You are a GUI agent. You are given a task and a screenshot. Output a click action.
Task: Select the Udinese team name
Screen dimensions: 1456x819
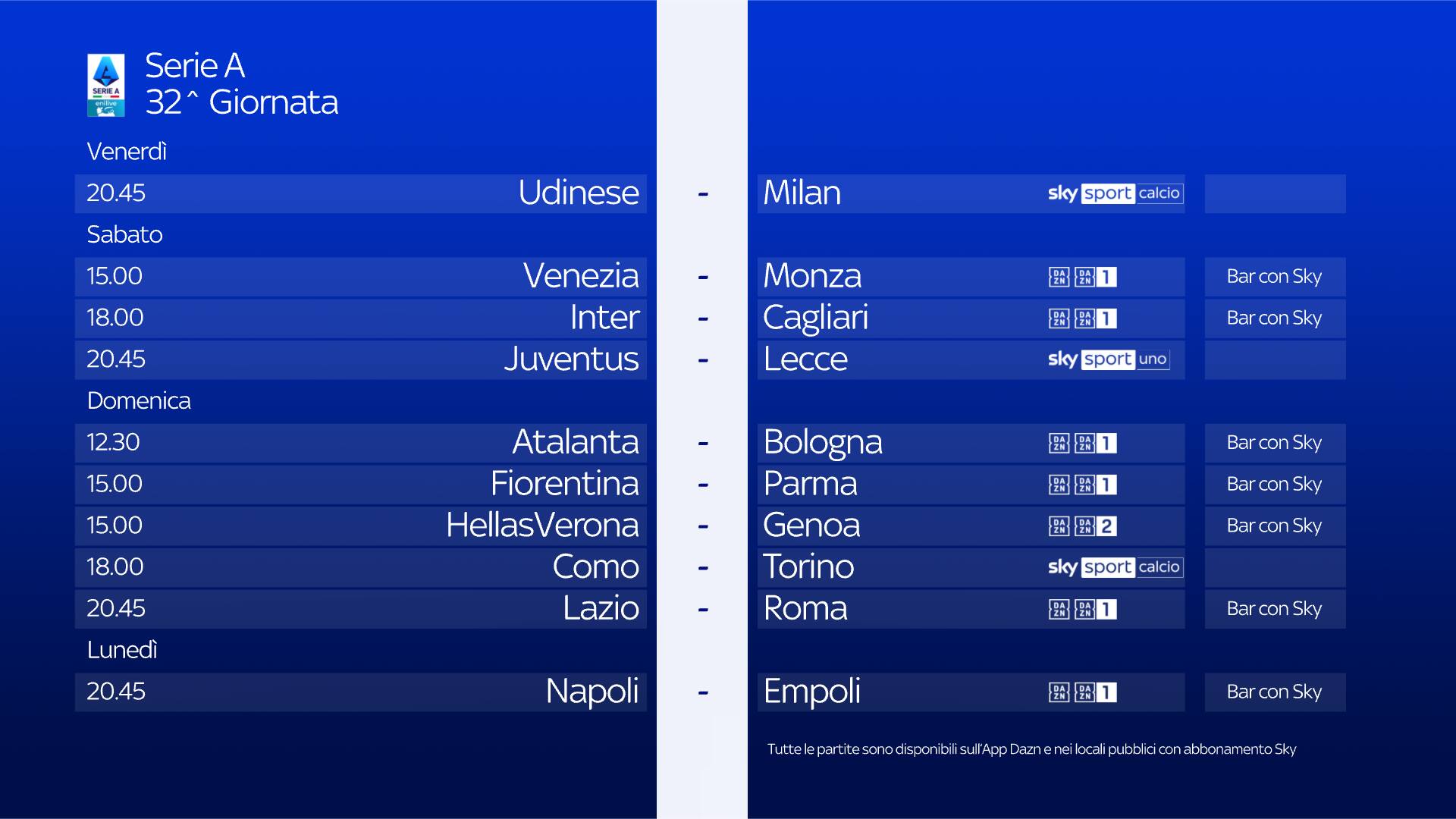[x=578, y=193]
